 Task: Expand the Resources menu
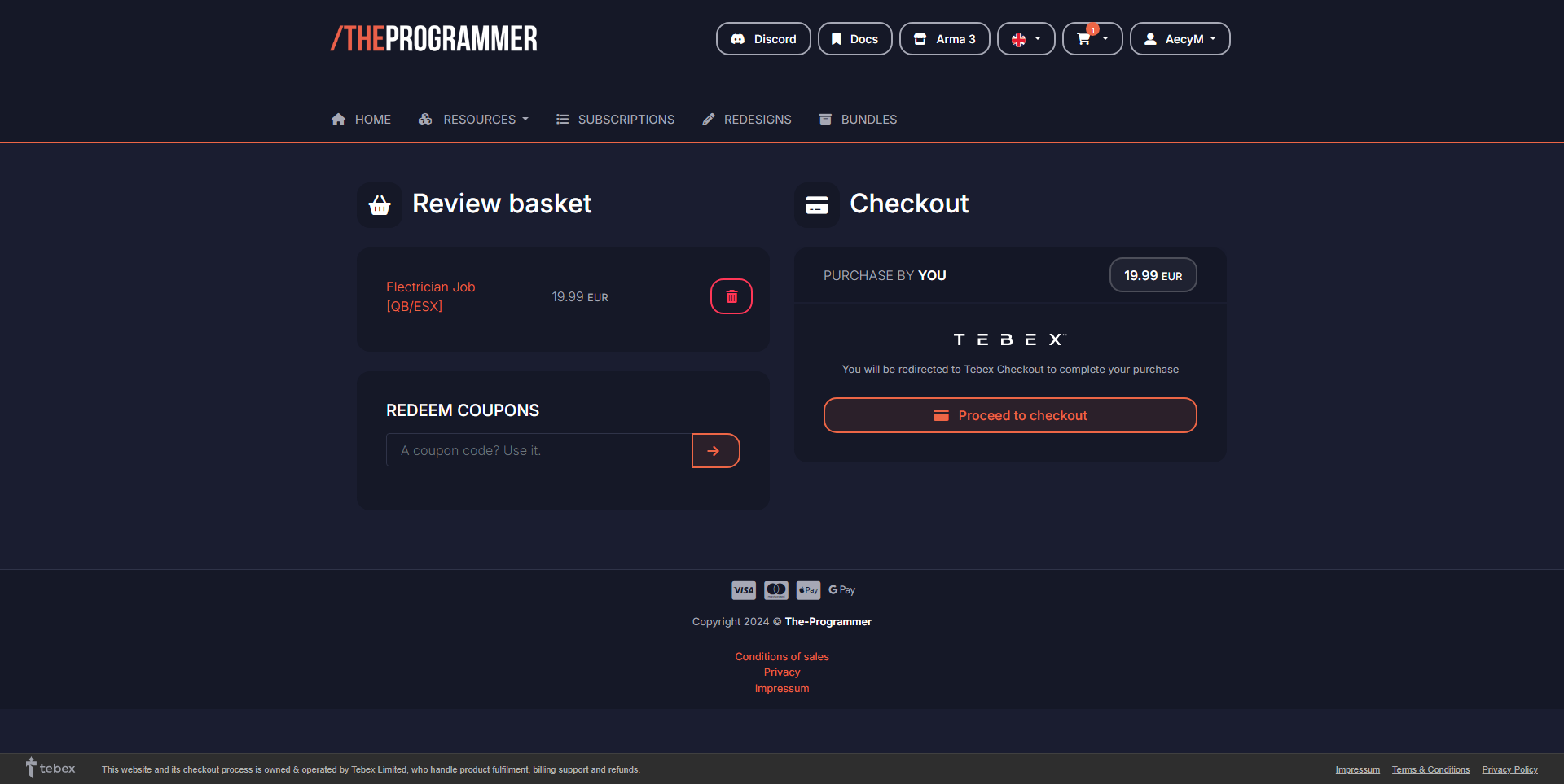(x=473, y=120)
